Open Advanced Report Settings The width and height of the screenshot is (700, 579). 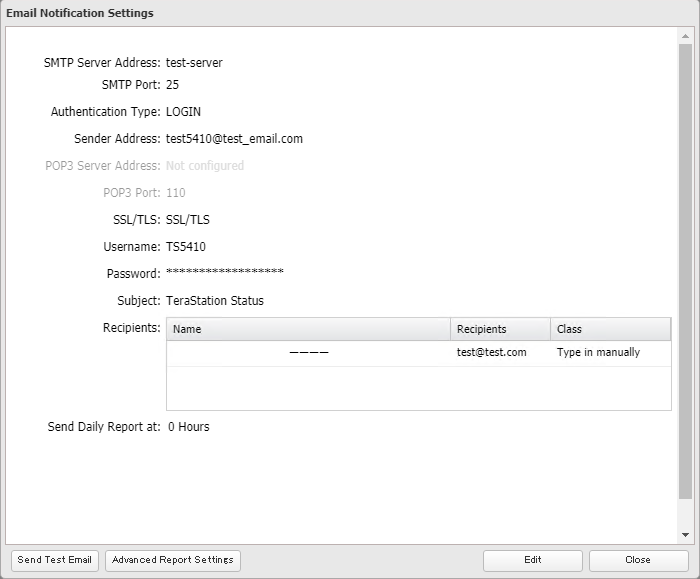(173, 560)
